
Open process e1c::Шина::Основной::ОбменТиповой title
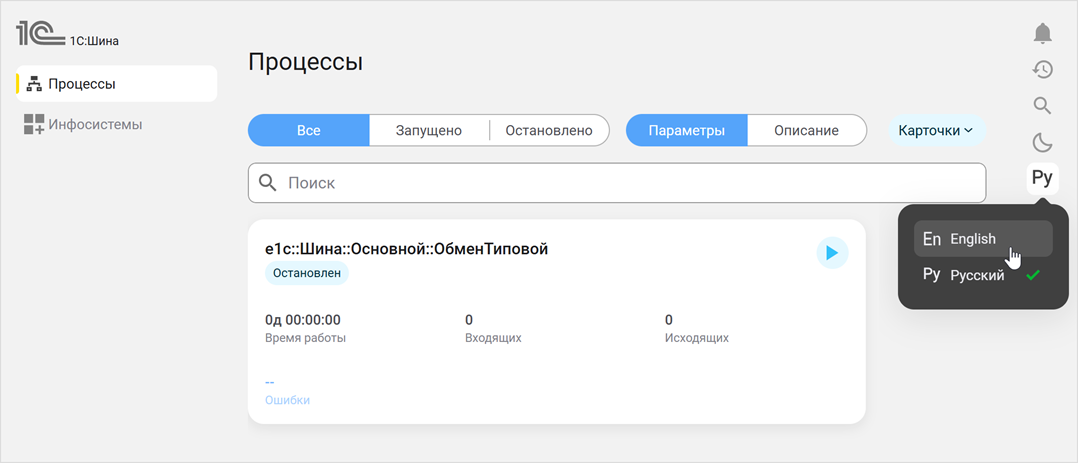[406, 249]
